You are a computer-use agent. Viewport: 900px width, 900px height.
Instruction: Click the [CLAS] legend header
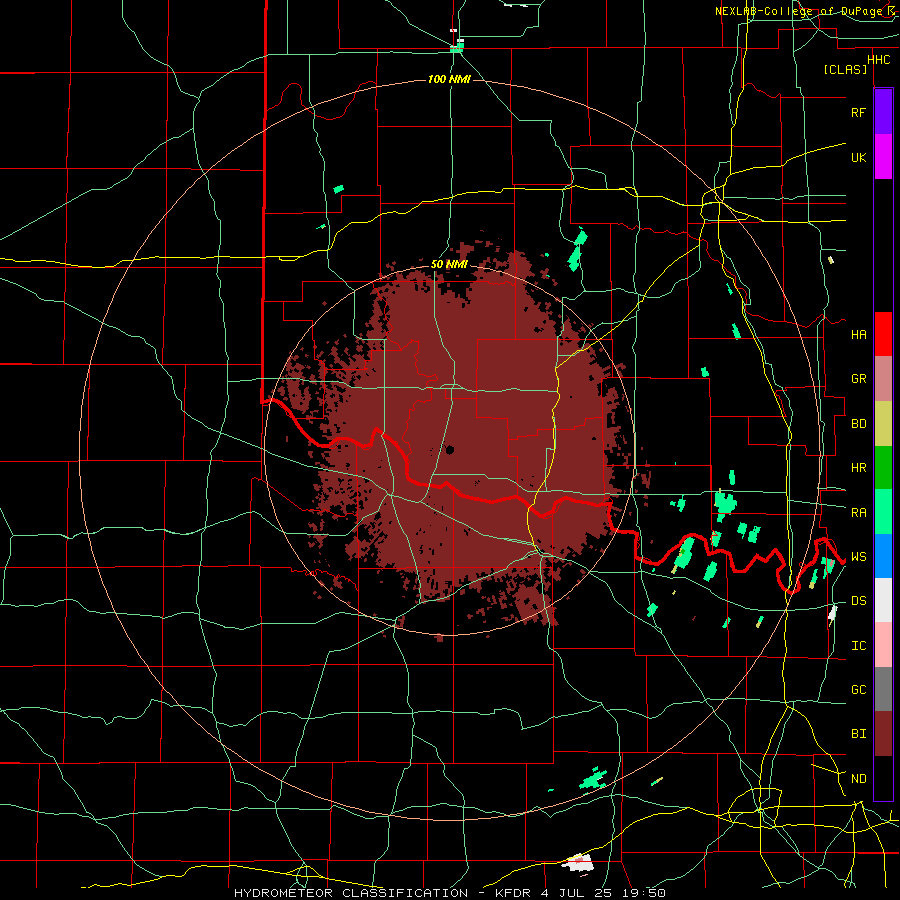pyautogui.click(x=845, y=70)
